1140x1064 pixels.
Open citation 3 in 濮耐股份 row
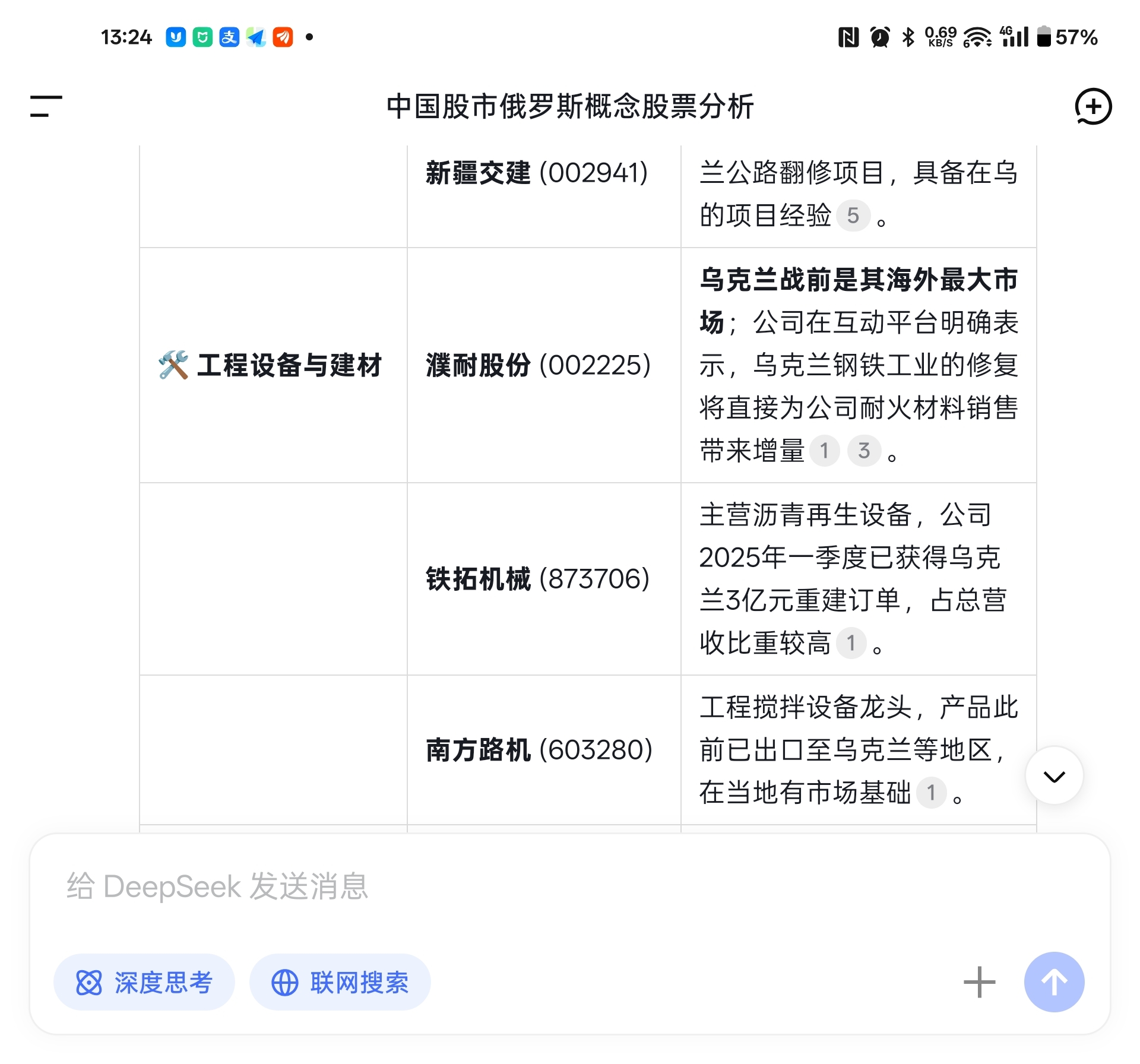click(x=864, y=451)
